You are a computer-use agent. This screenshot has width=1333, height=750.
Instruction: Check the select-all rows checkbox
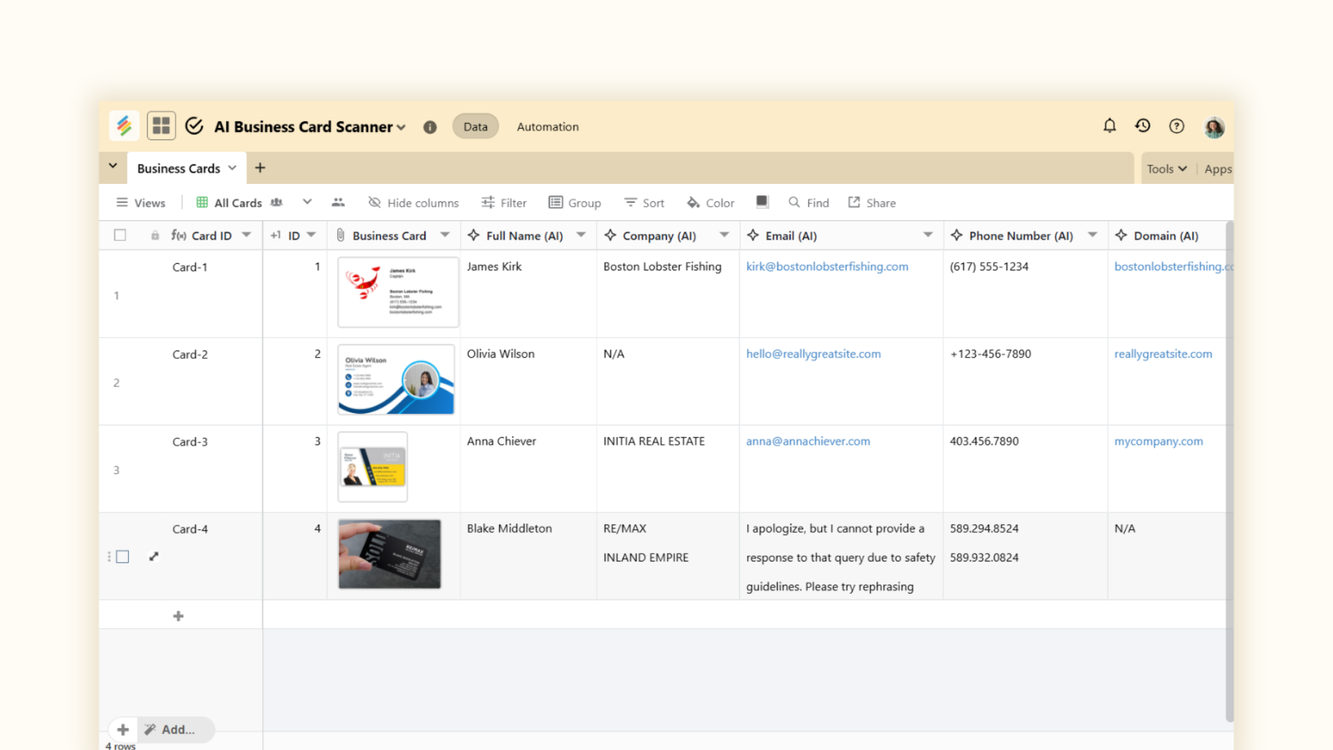coord(120,235)
